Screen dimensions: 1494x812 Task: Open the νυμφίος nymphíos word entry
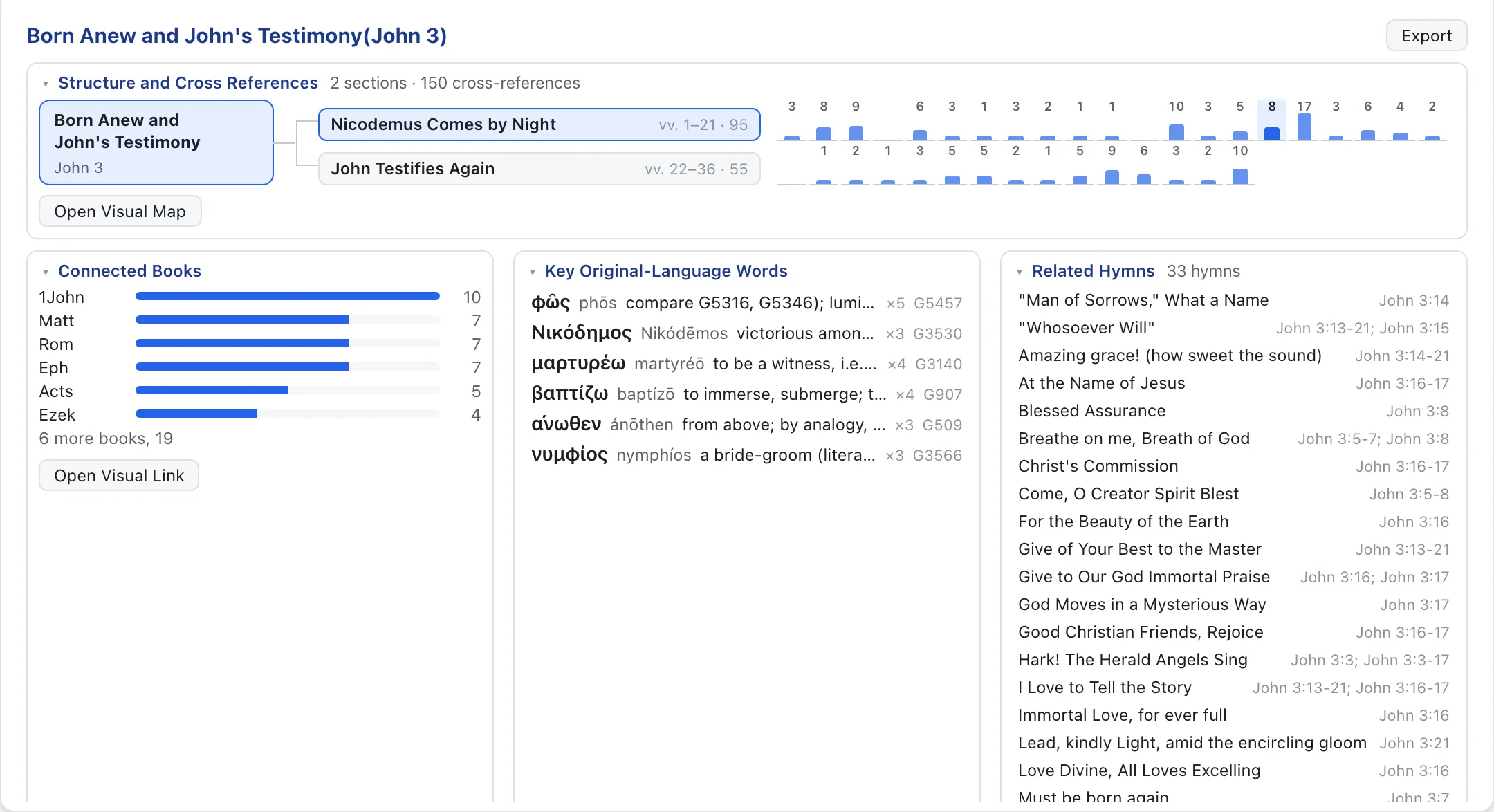click(x=746, y=454)
